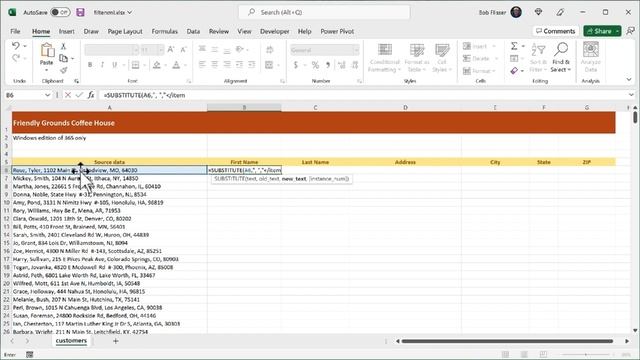Click the Copy icon
Image resolution: width=640 pixels, height=360 pixels.
coord(63,58)
